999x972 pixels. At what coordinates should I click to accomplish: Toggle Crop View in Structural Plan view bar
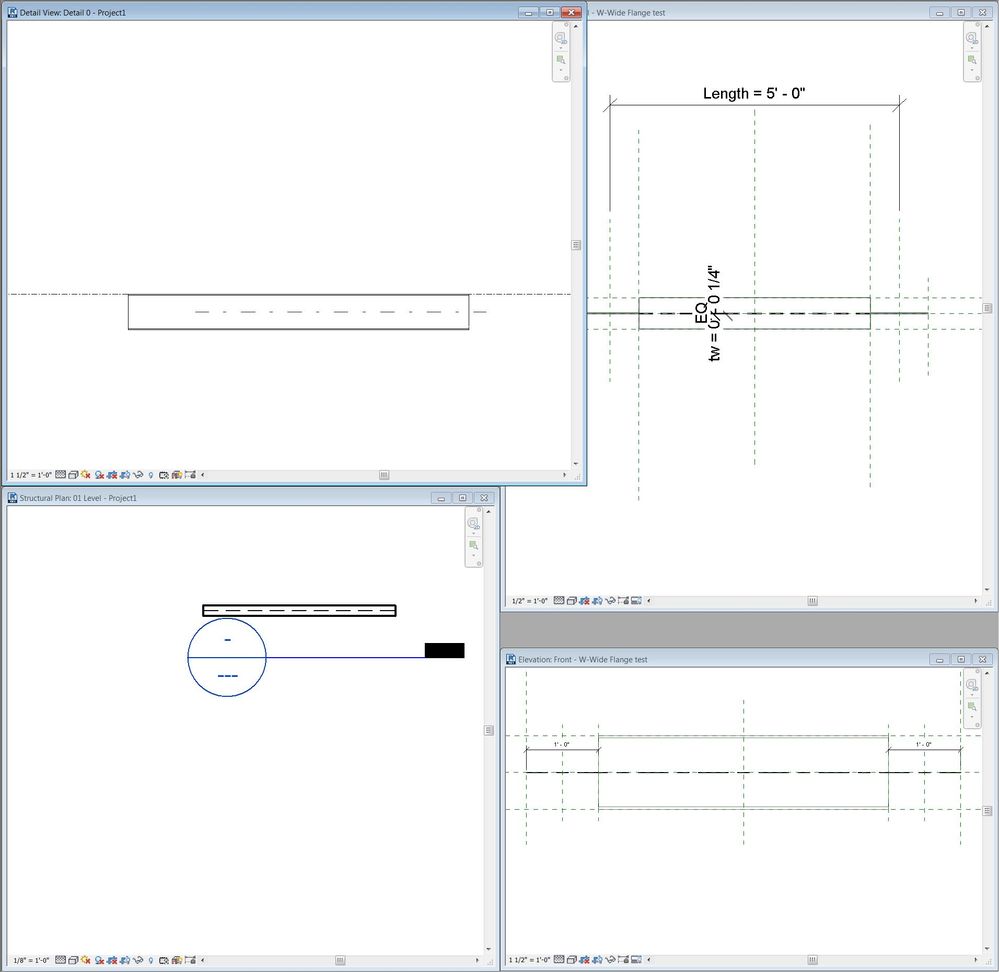pyautogui.click(x=112, y=960)
